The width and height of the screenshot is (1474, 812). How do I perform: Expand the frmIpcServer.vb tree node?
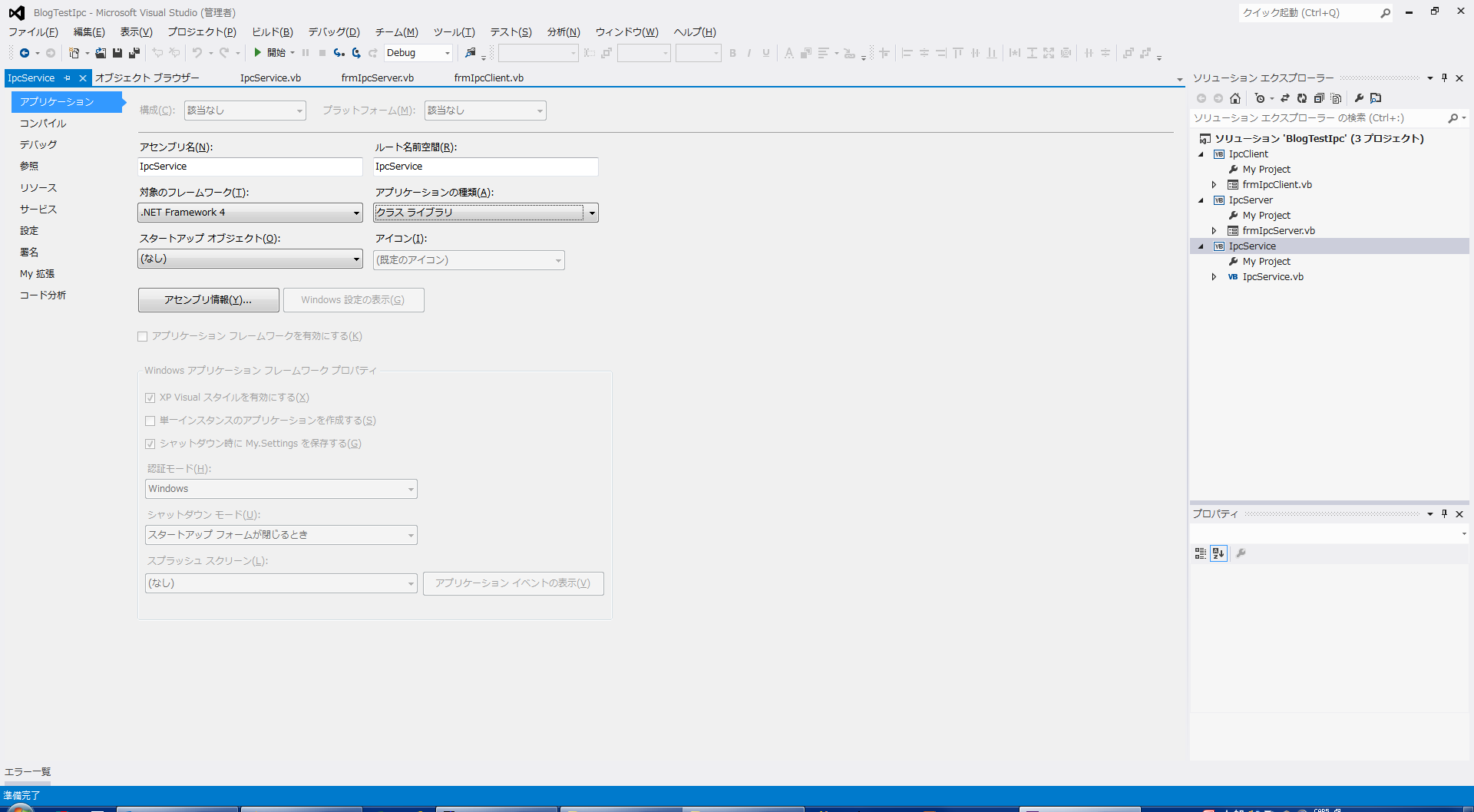click(1214, 231)
